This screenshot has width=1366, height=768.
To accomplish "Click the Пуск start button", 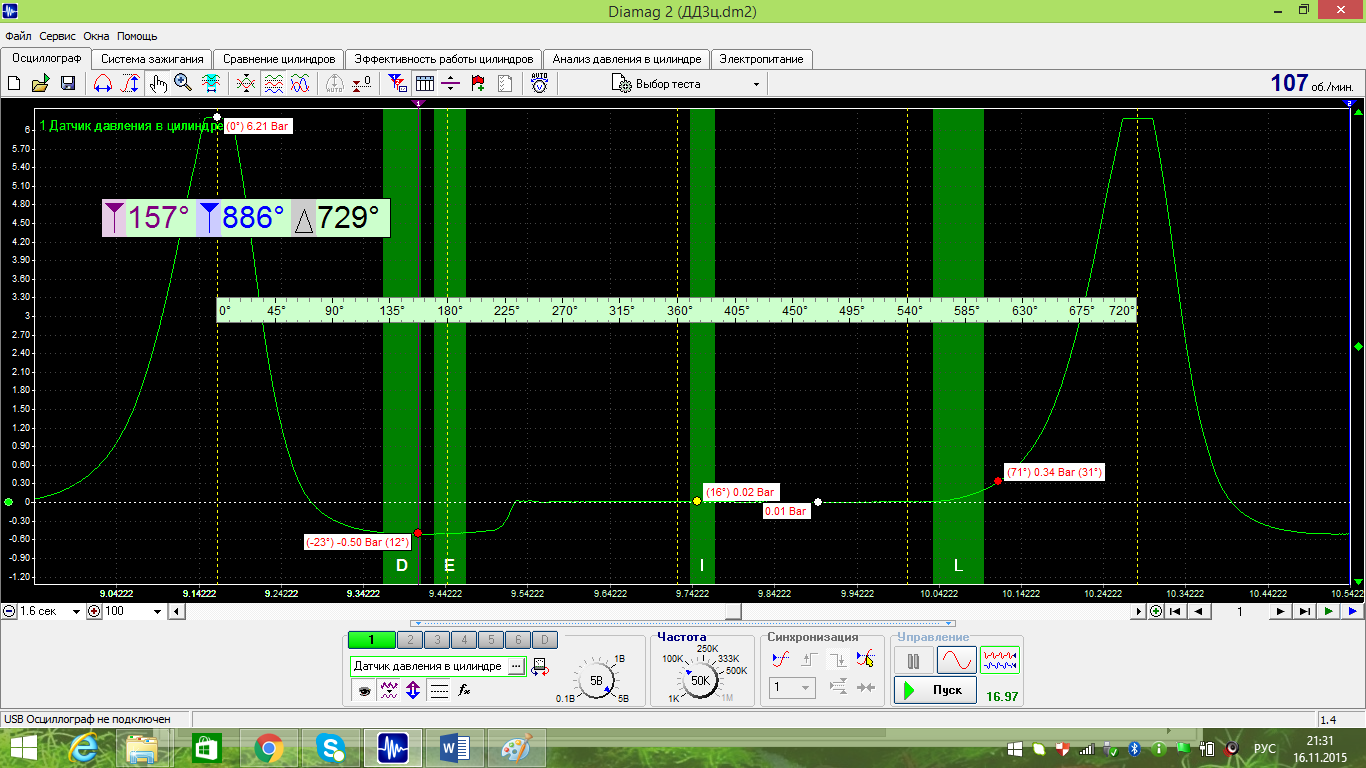I will pos(935,690).
